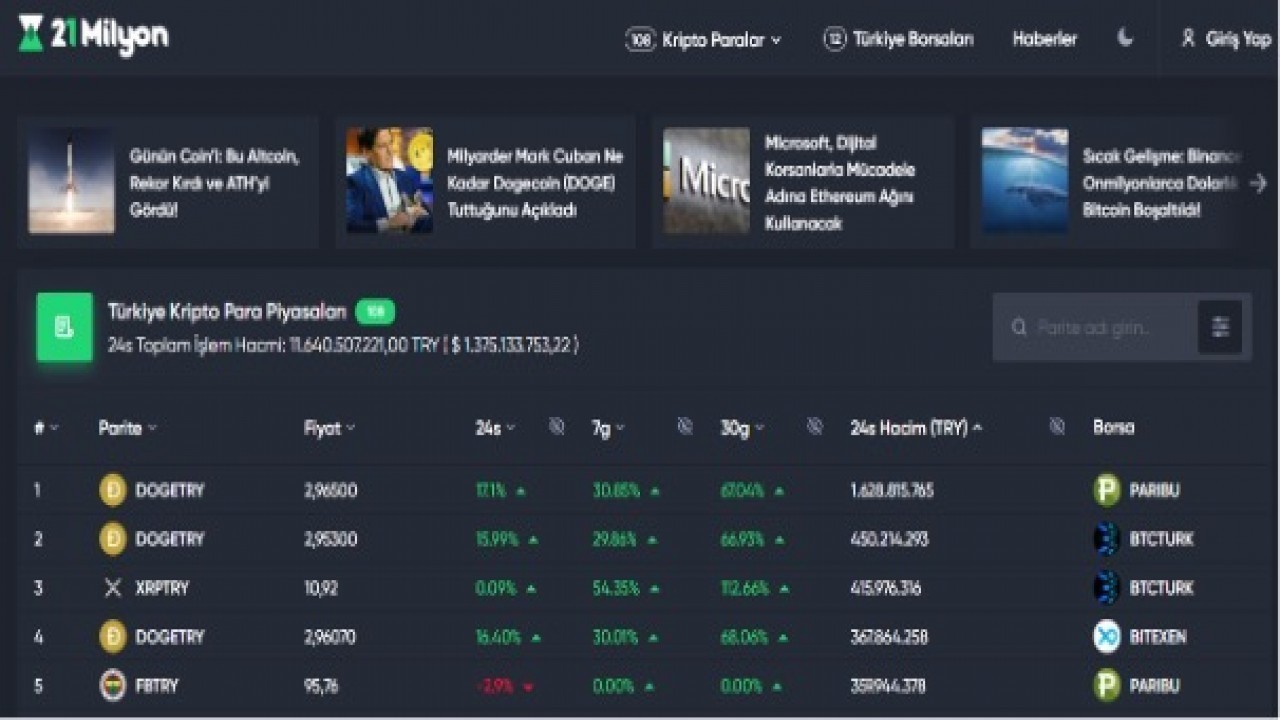Image resolution: width=1280 pixels, height=720 pixels.
Task: Open the Borsa column header
Action: point(1113,427)
